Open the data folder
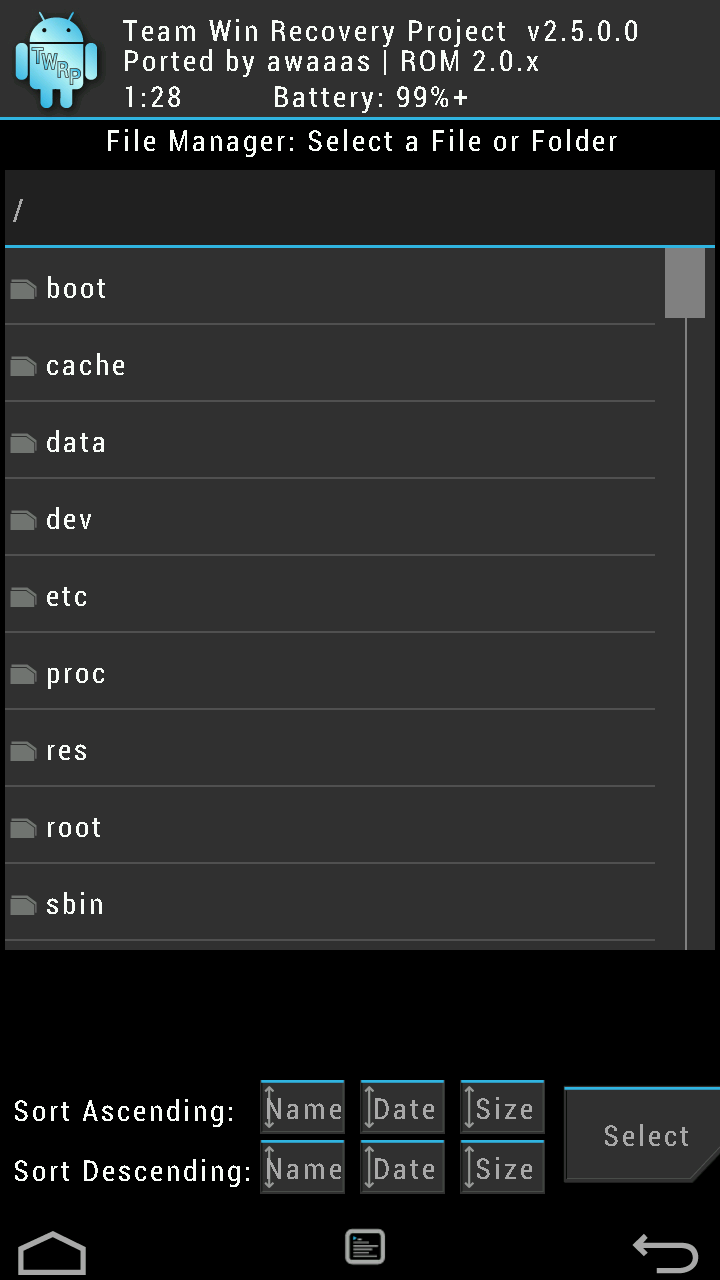 76,443
